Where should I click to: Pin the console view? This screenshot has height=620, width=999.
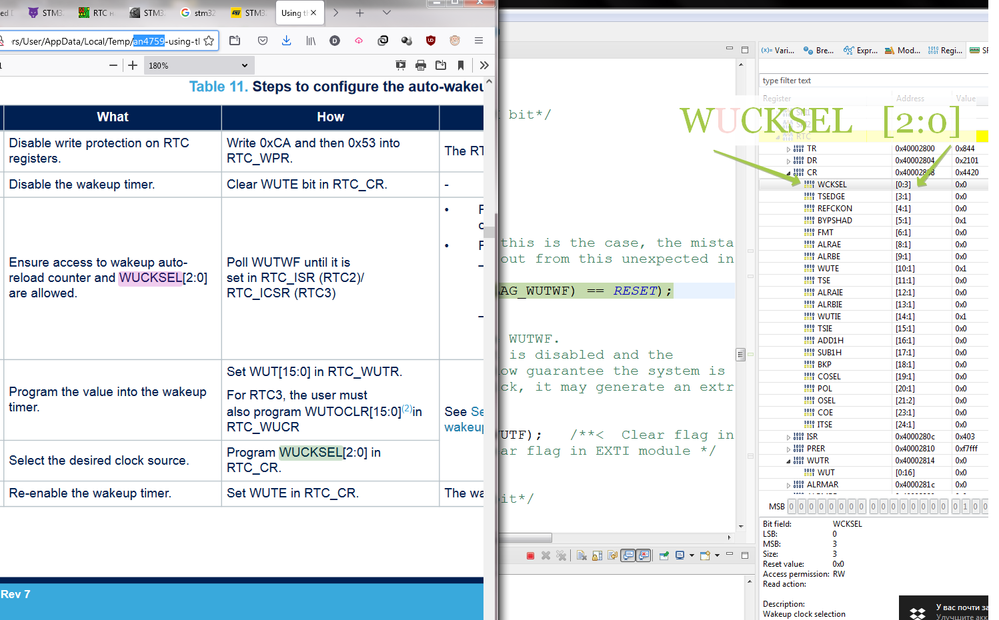[664, 556]
